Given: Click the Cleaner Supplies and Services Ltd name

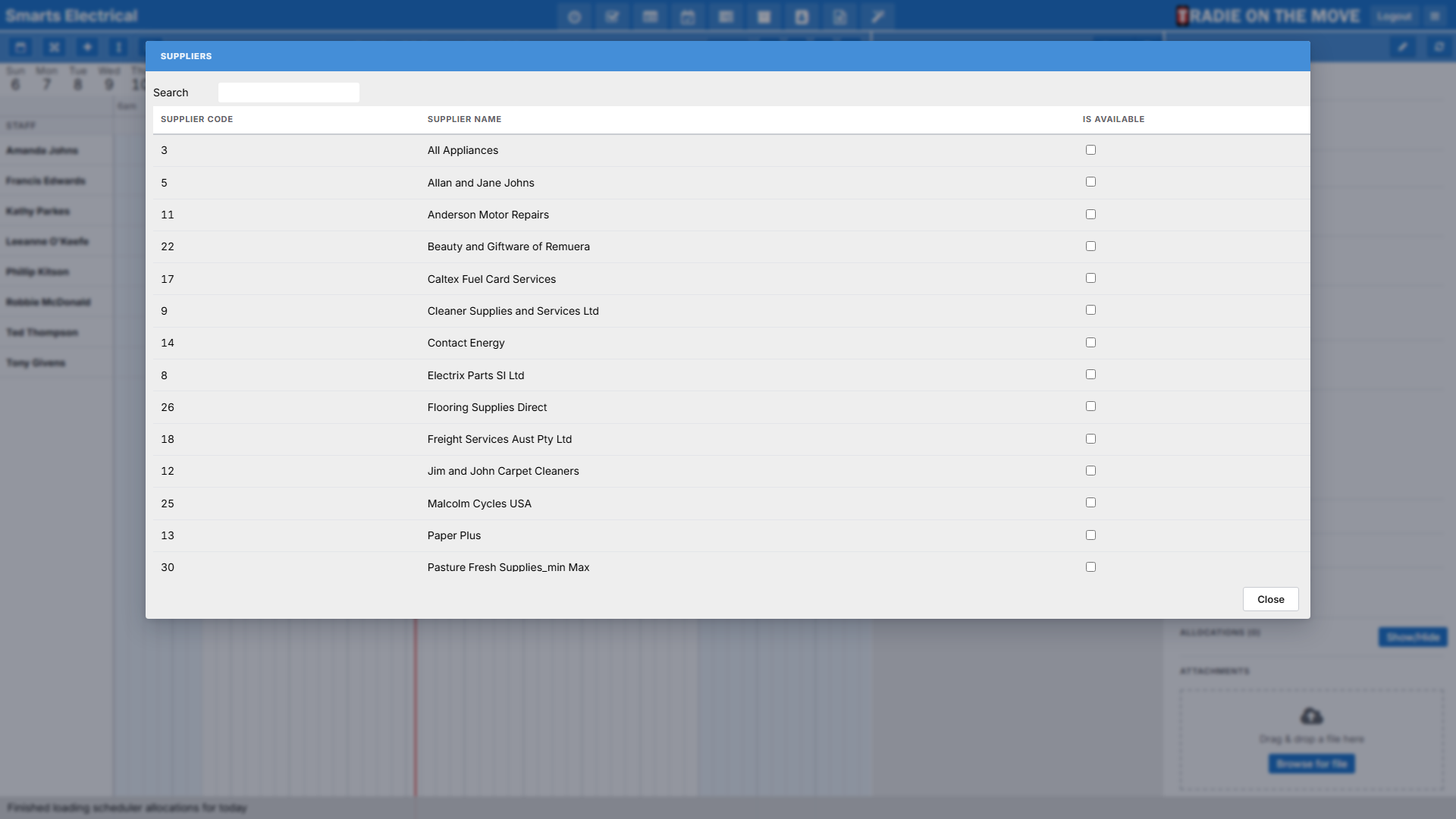Looking at the screenshot, I should pyautogui.click(x=513, y=311).
